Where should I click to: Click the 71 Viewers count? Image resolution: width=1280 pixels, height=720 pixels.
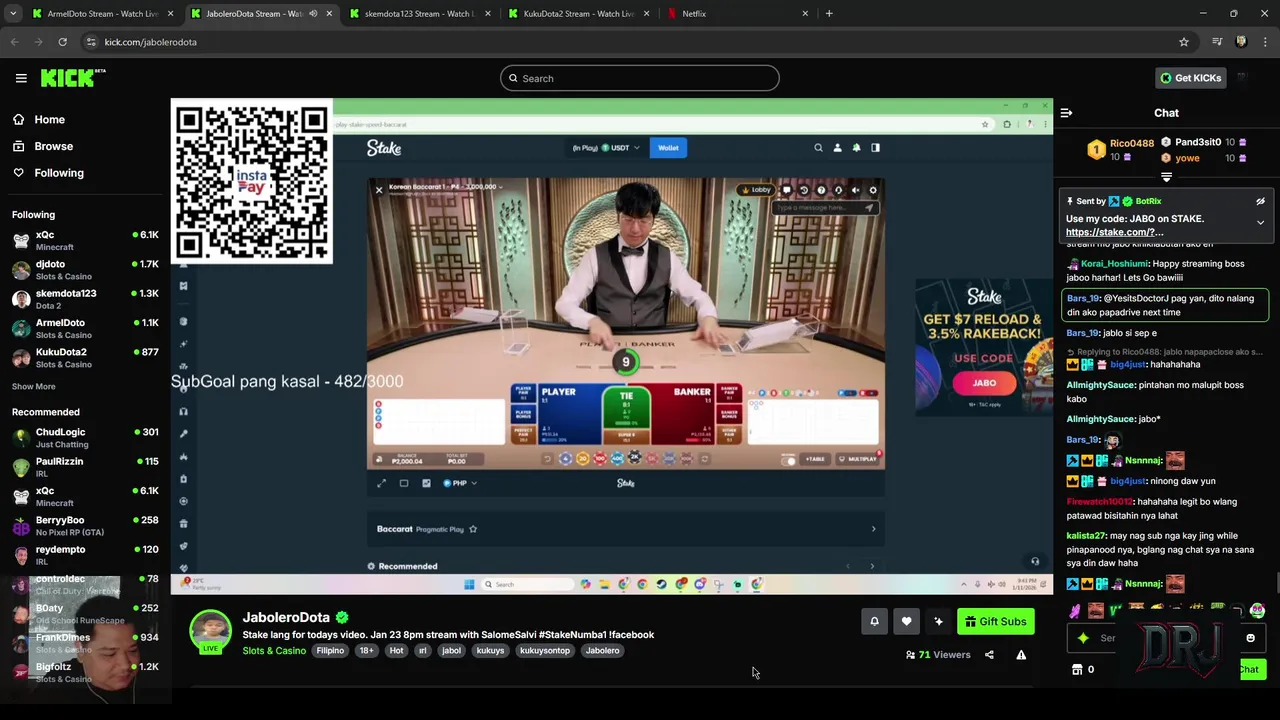(x=938, y=655)
